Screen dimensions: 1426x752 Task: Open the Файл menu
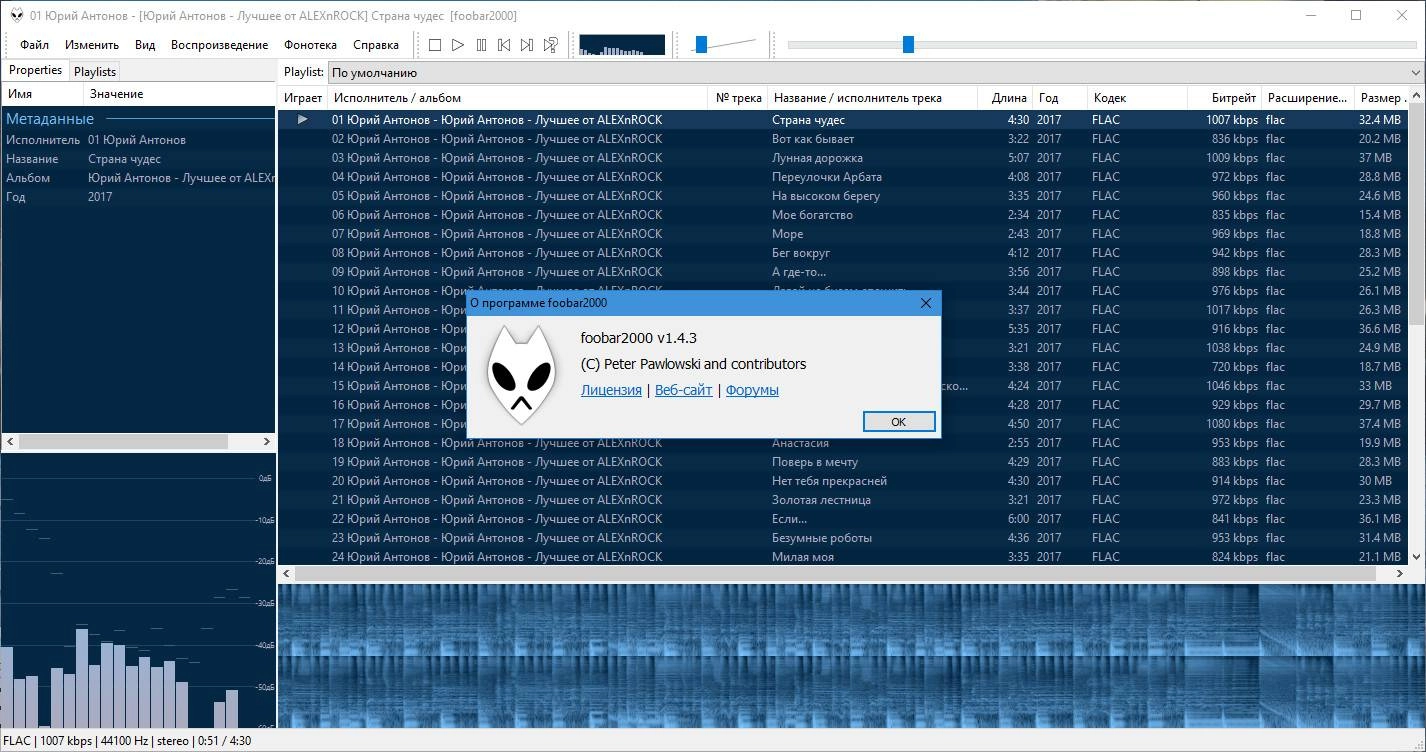pyautogui.click(x=34, y=45)
